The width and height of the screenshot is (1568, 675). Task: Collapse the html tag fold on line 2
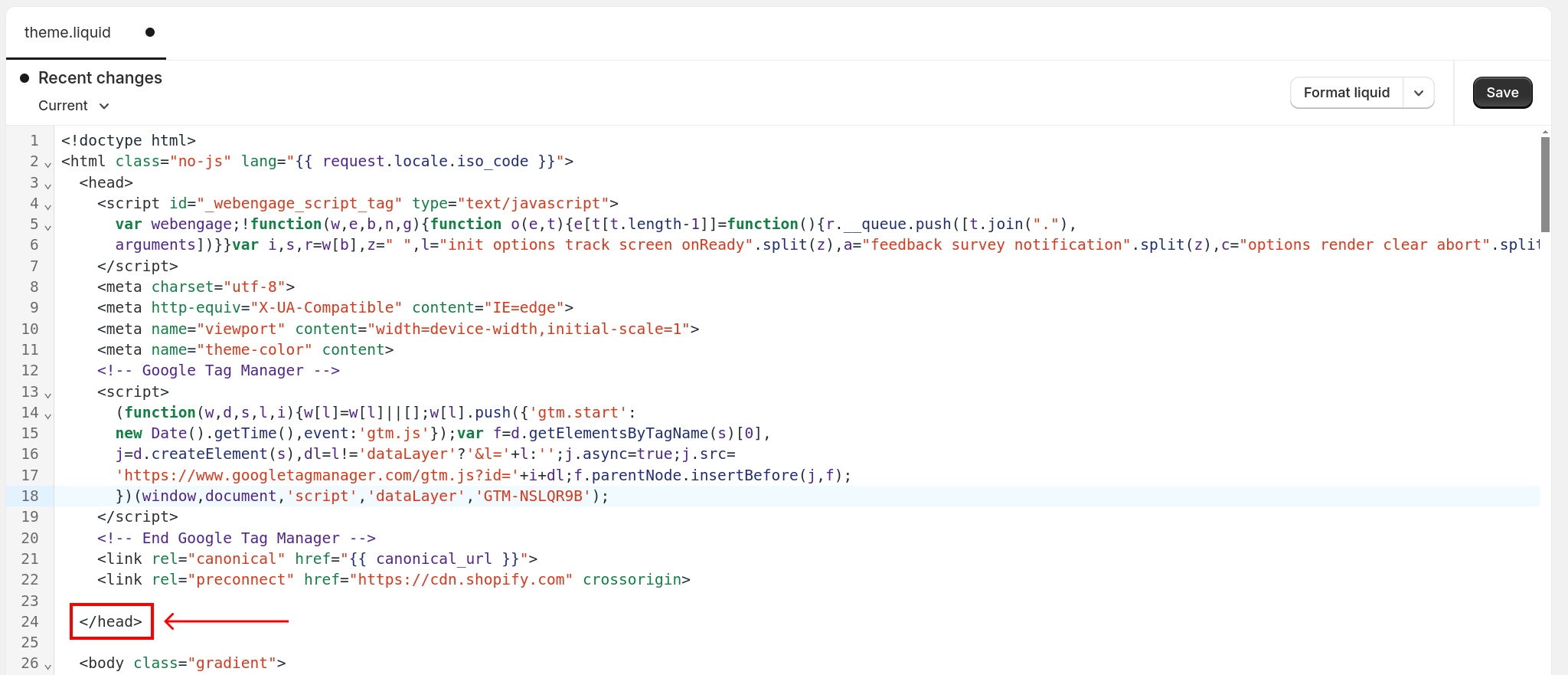[x=48, y=164]
